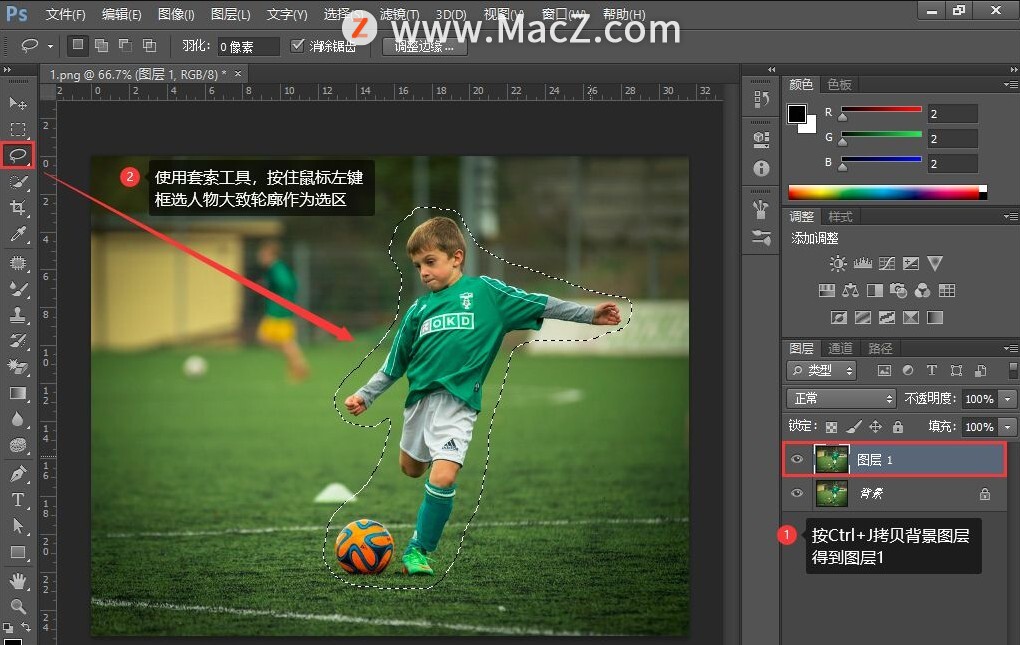Select the Sponge tool
The width and height of the screenshot is (1020, 645).
coord(18,445)
